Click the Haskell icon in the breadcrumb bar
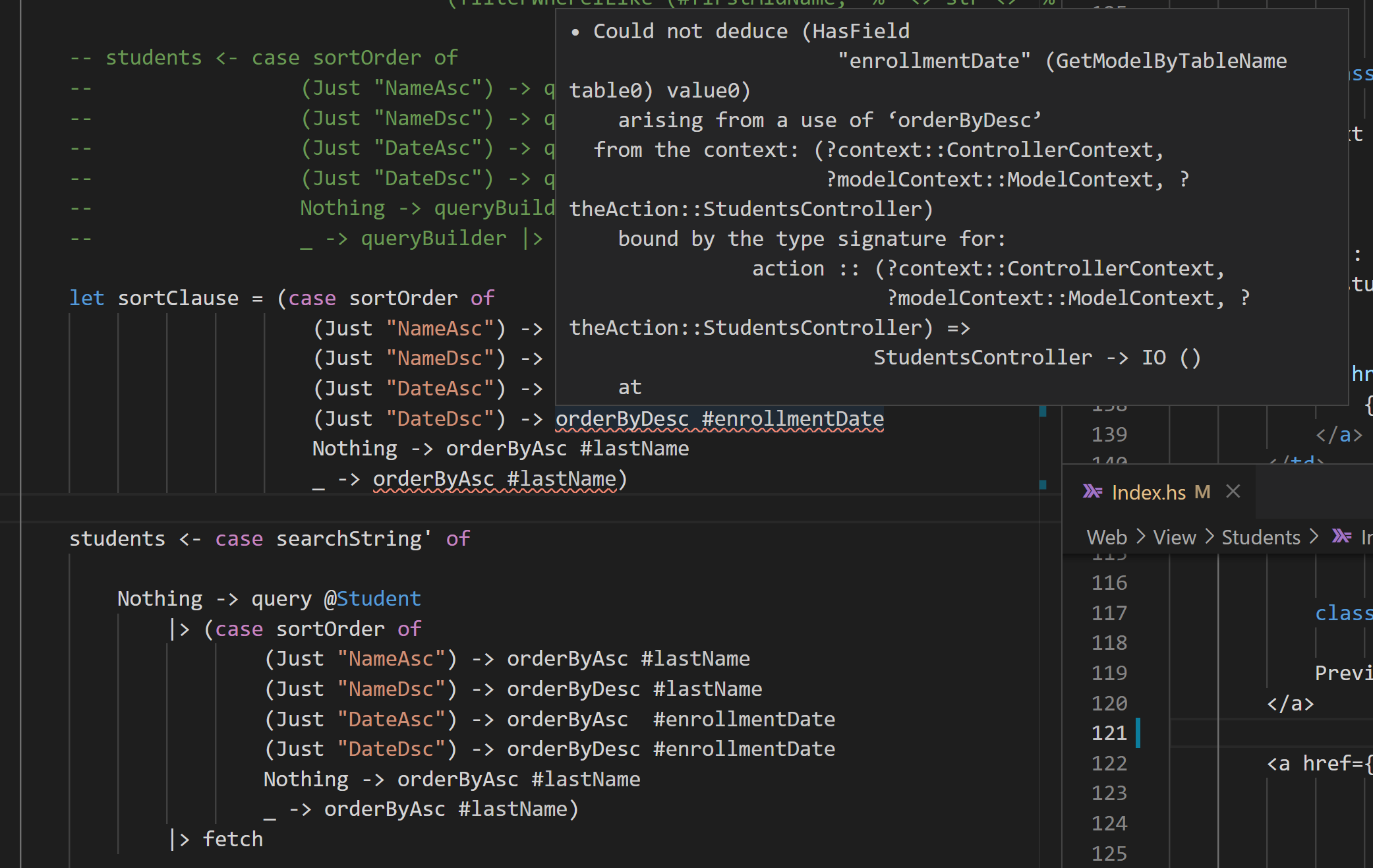Screen dimensions: 1373x868 pyautogui.click(x=1341, y=536)
